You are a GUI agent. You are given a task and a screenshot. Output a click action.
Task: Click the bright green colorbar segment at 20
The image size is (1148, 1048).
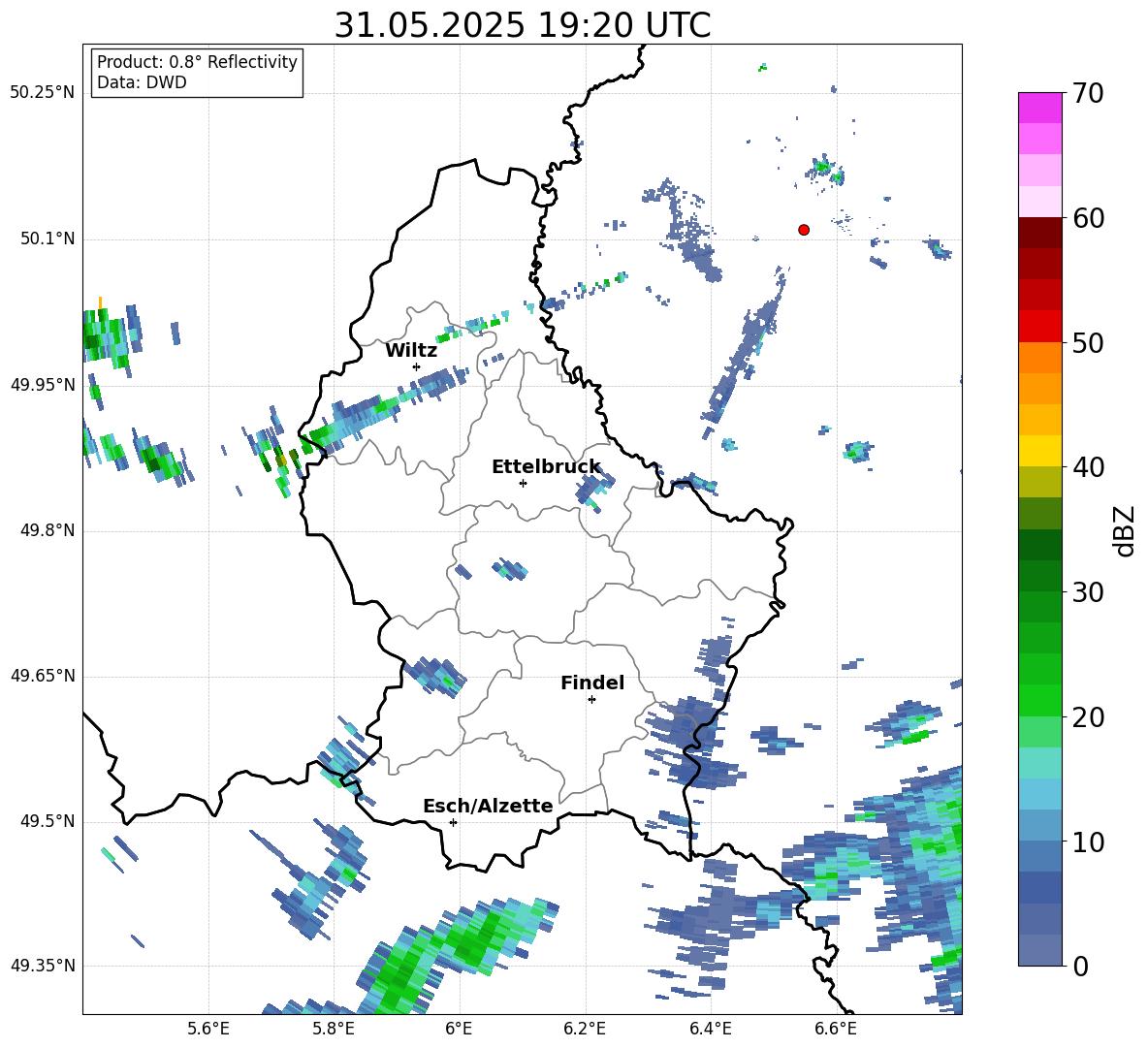pos(1040,701)
